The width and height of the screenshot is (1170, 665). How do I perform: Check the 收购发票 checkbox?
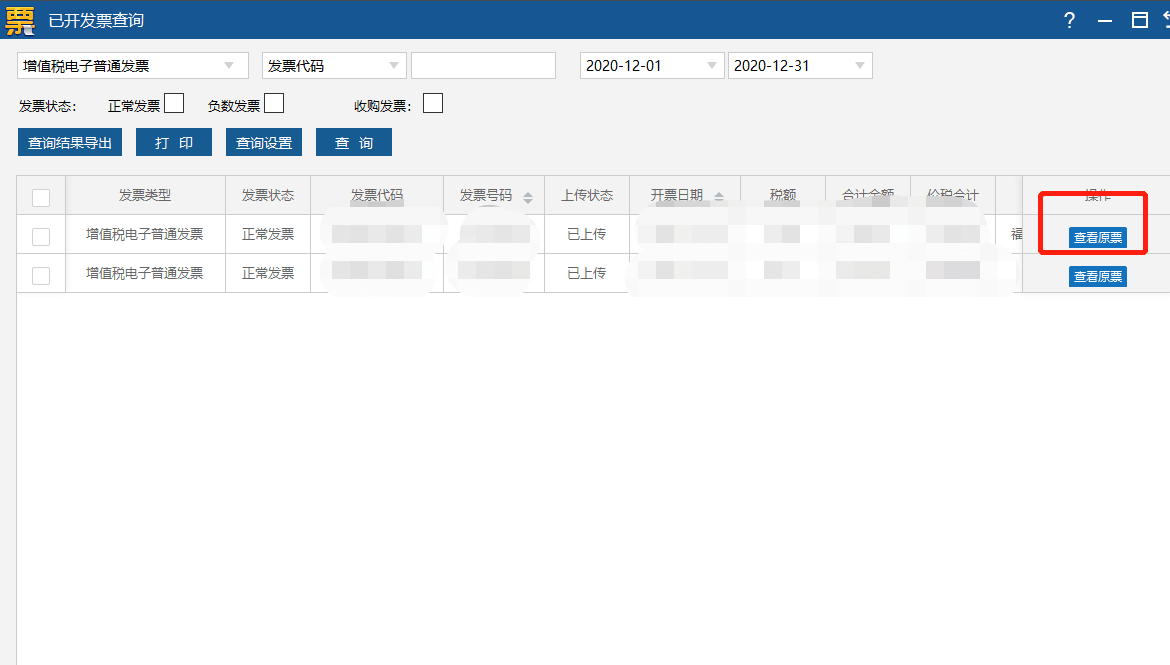tap(433, 104)
